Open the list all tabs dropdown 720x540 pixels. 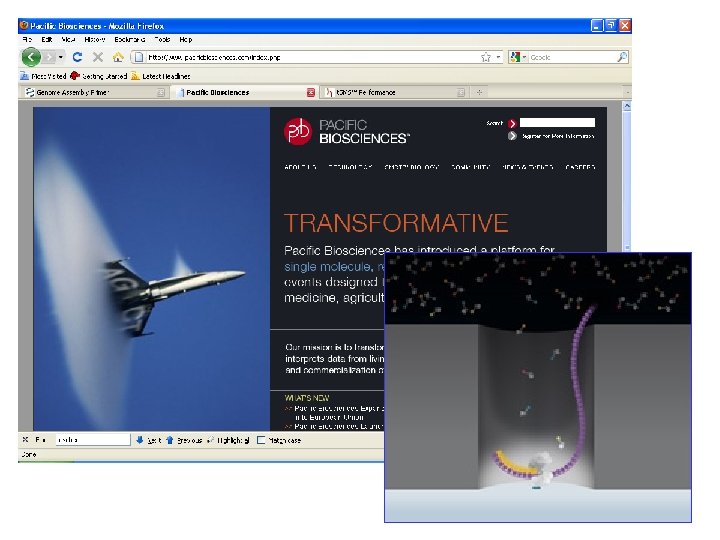pos(627,92)
